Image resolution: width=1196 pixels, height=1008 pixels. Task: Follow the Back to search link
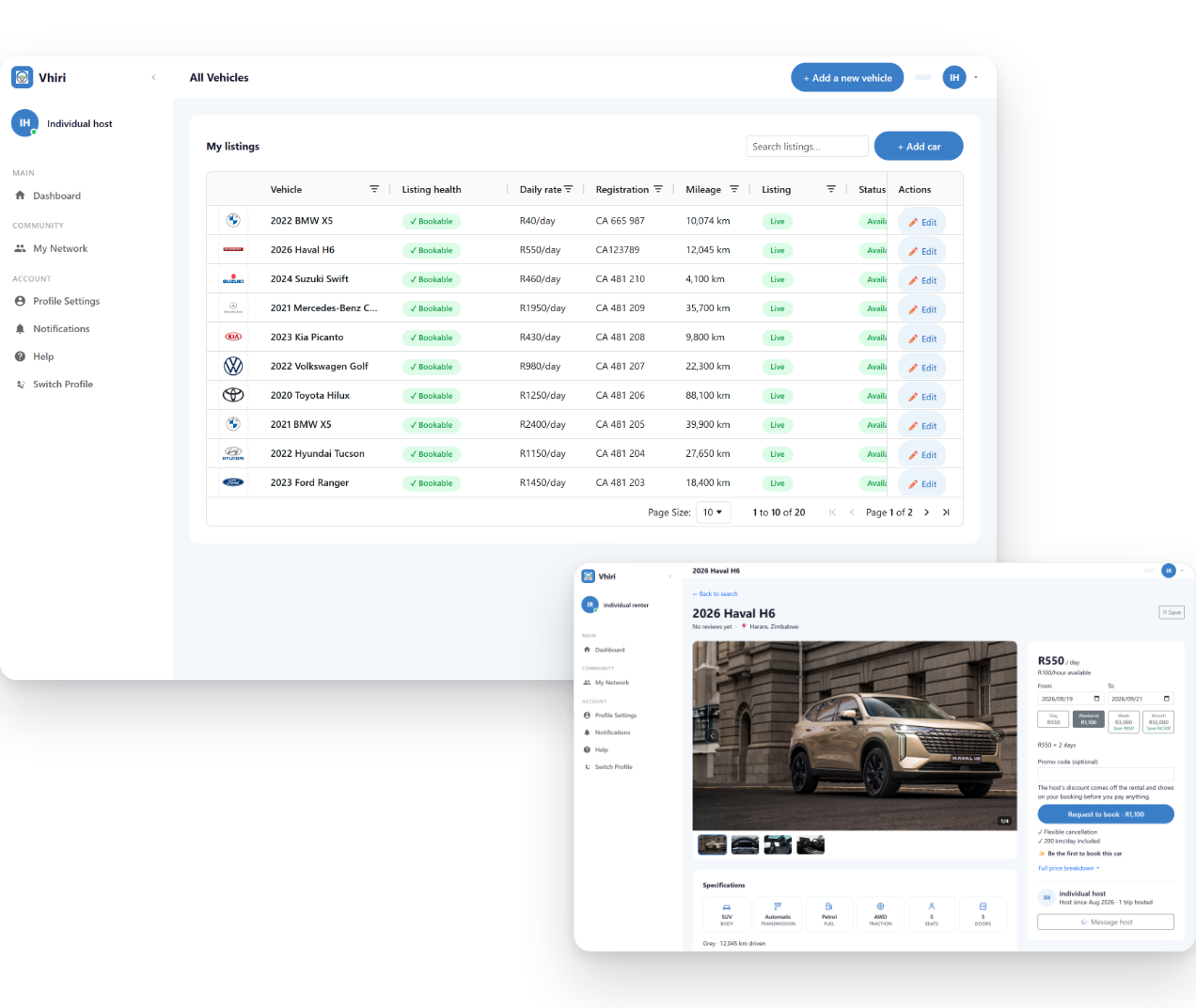716,594
